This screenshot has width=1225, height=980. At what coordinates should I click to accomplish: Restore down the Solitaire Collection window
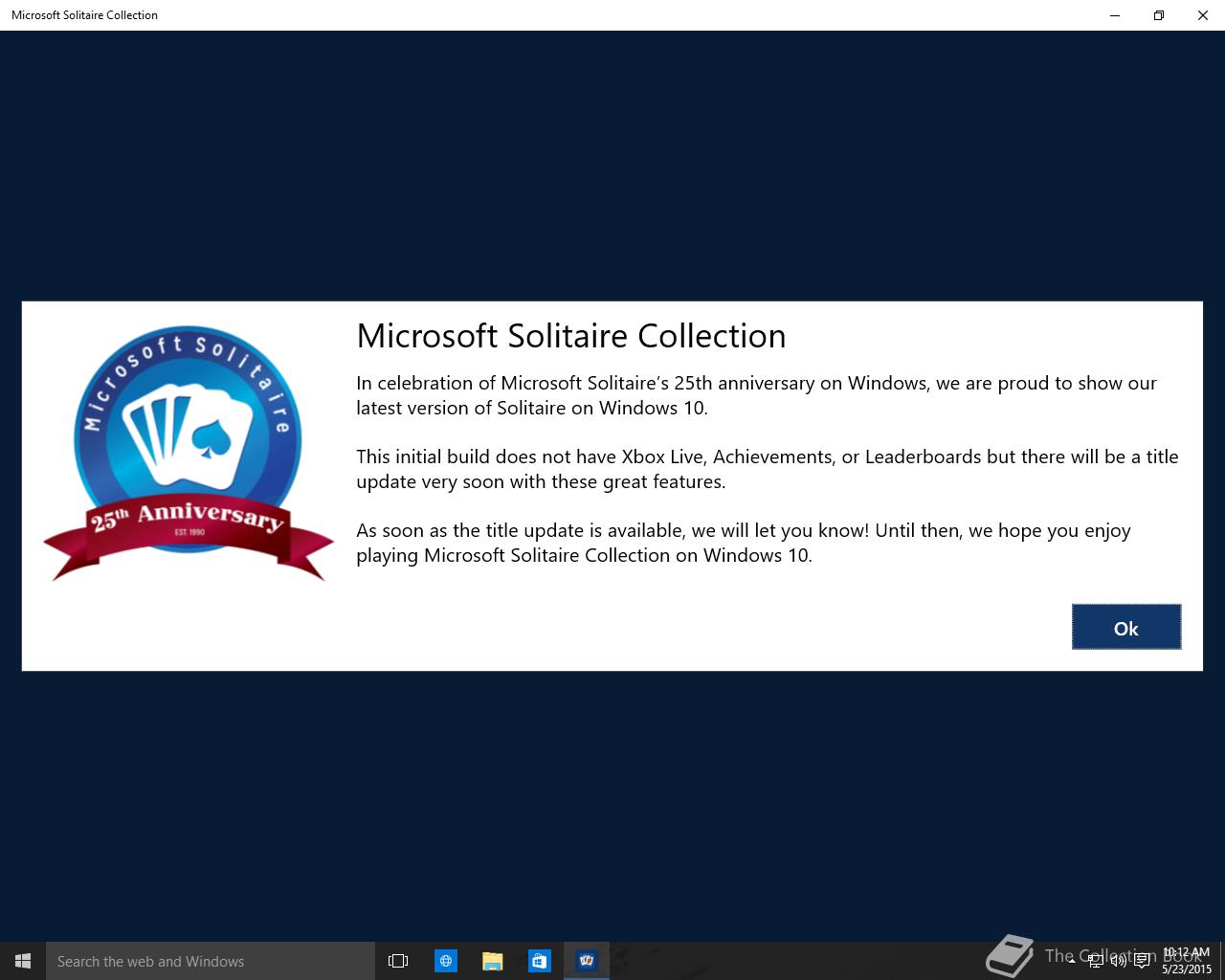(1159, 15)
